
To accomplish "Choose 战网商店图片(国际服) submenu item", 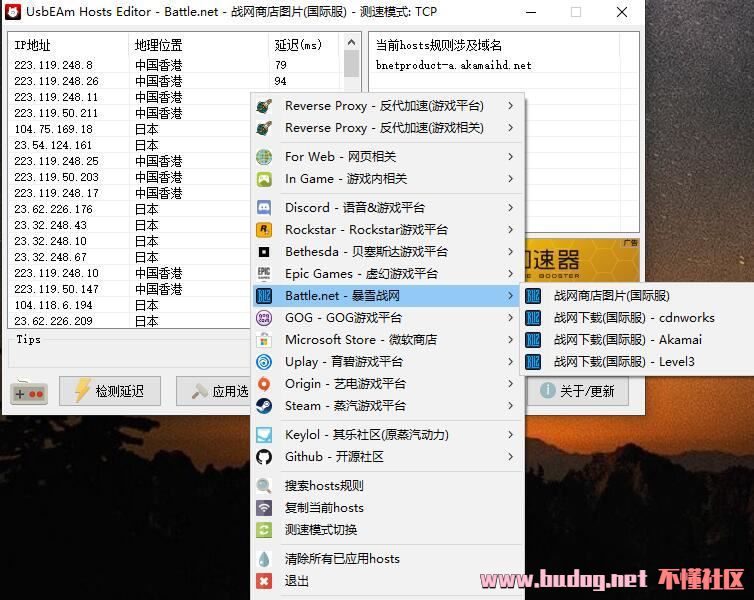I will point(638,296).
